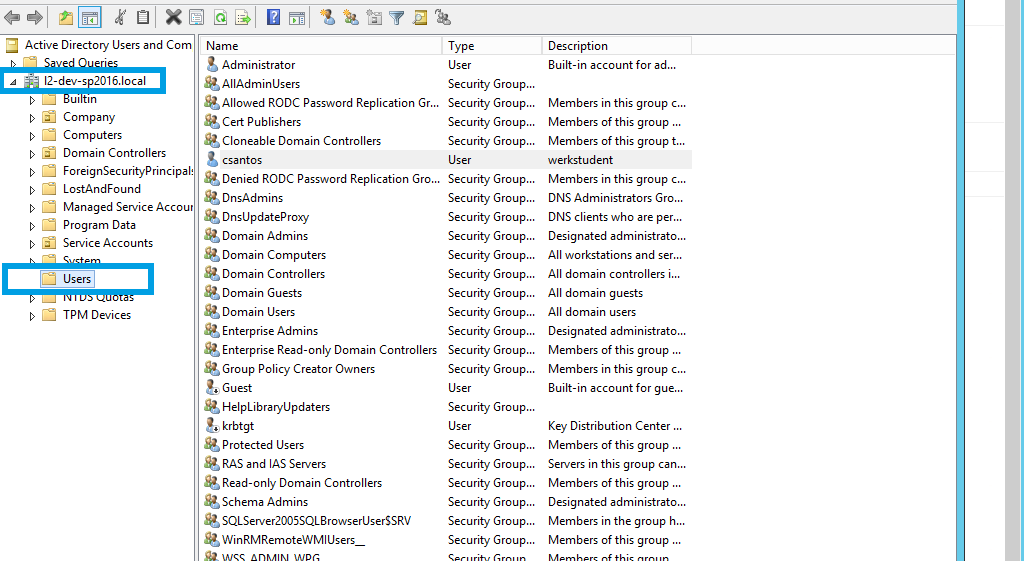This screenshot has height=561, width=1024.
Task: Refresh the view with the green refresh icon
Action: click(219, 17)
